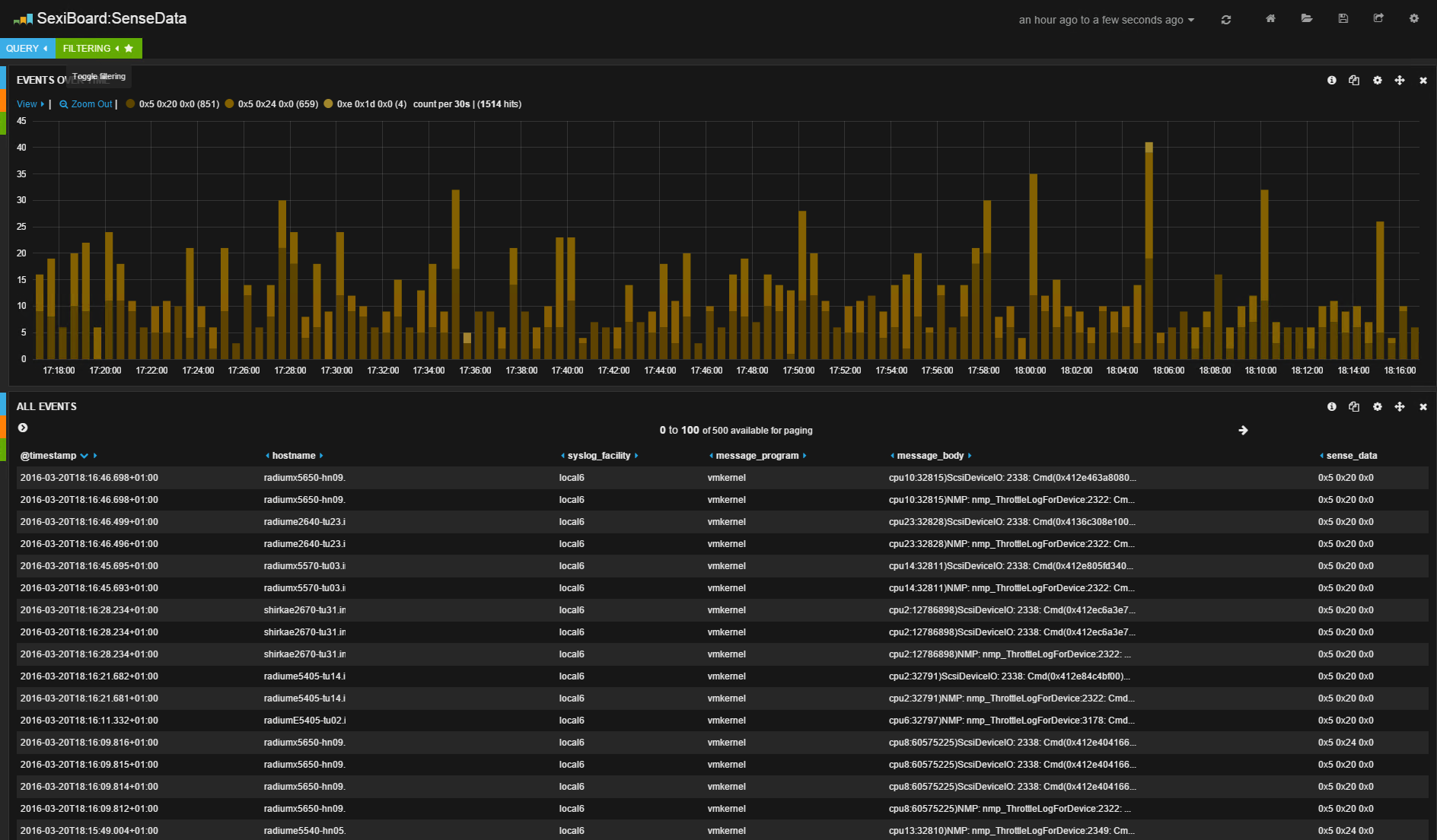Expand the fields list in All Events
1437x840 pixels.
23,428
